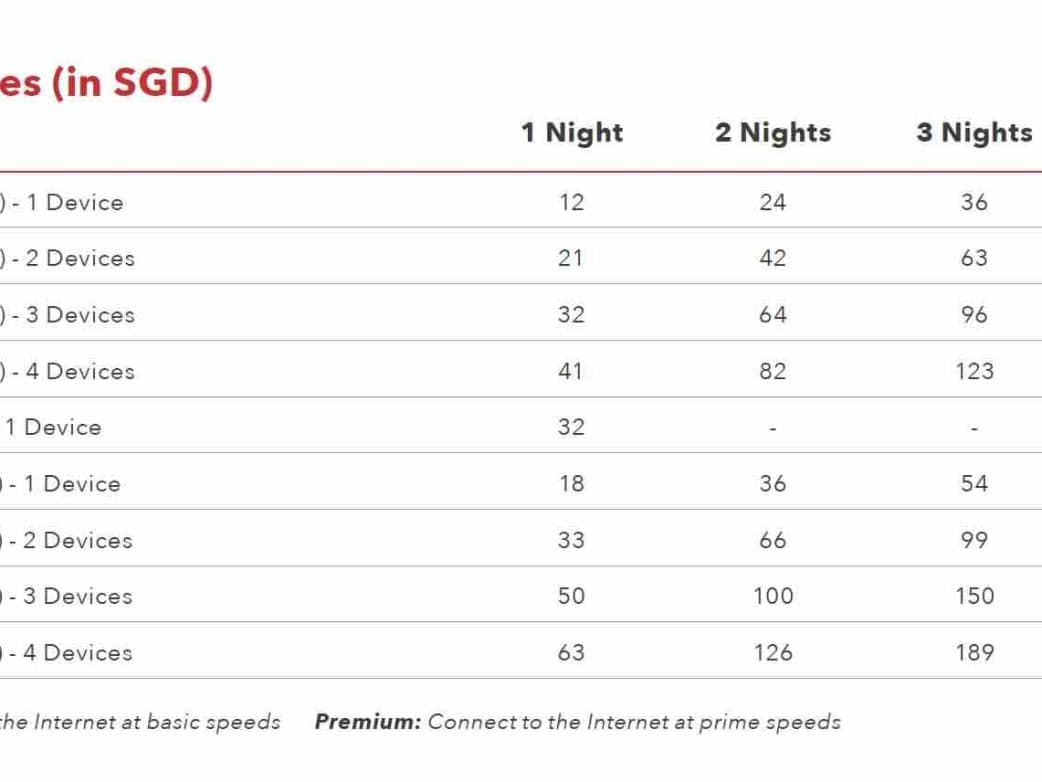
Task: Click the price cell showing 96
Action: (x=974, y=315)
